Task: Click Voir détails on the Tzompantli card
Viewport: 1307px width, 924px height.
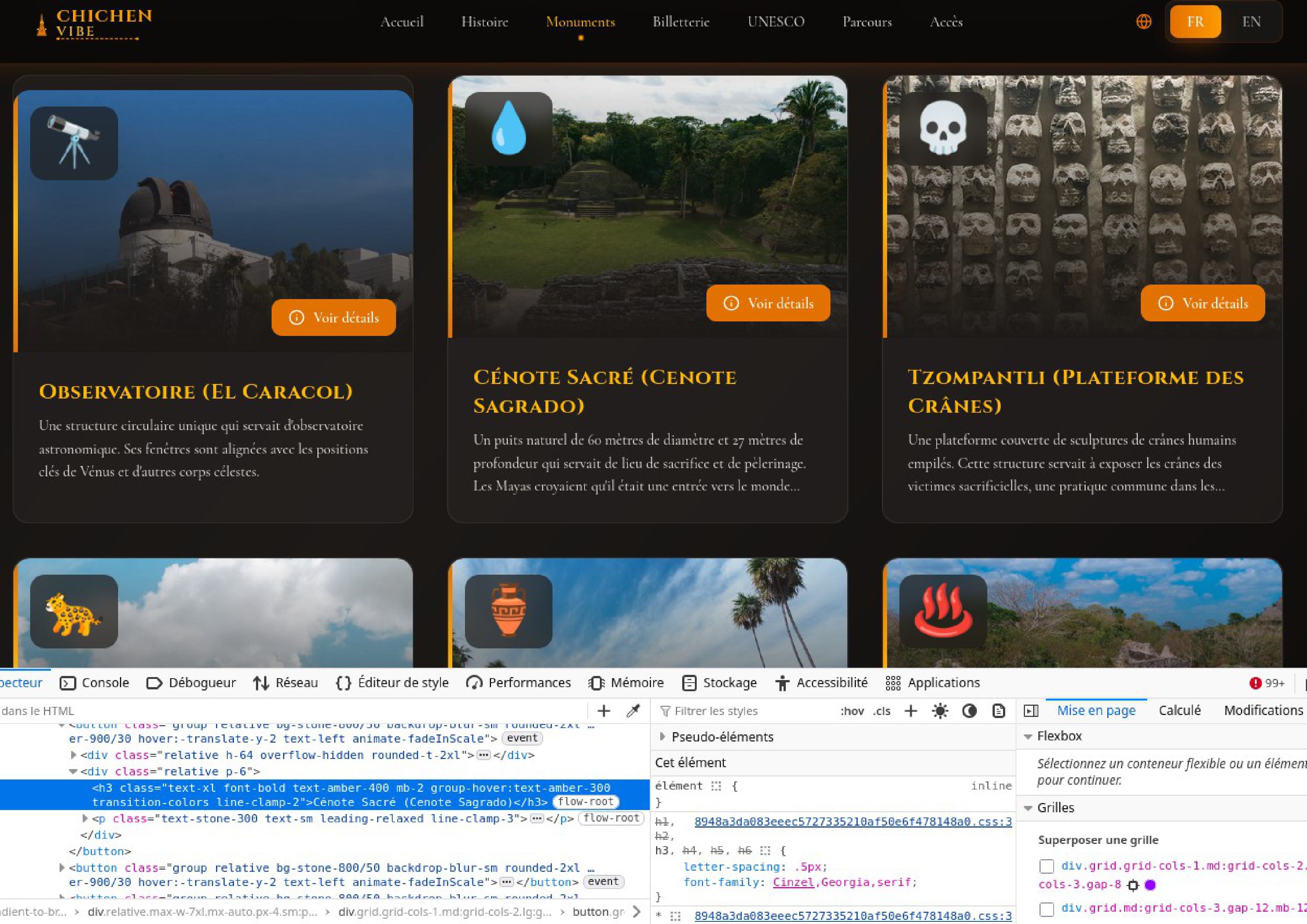Action: [1203, 303]
